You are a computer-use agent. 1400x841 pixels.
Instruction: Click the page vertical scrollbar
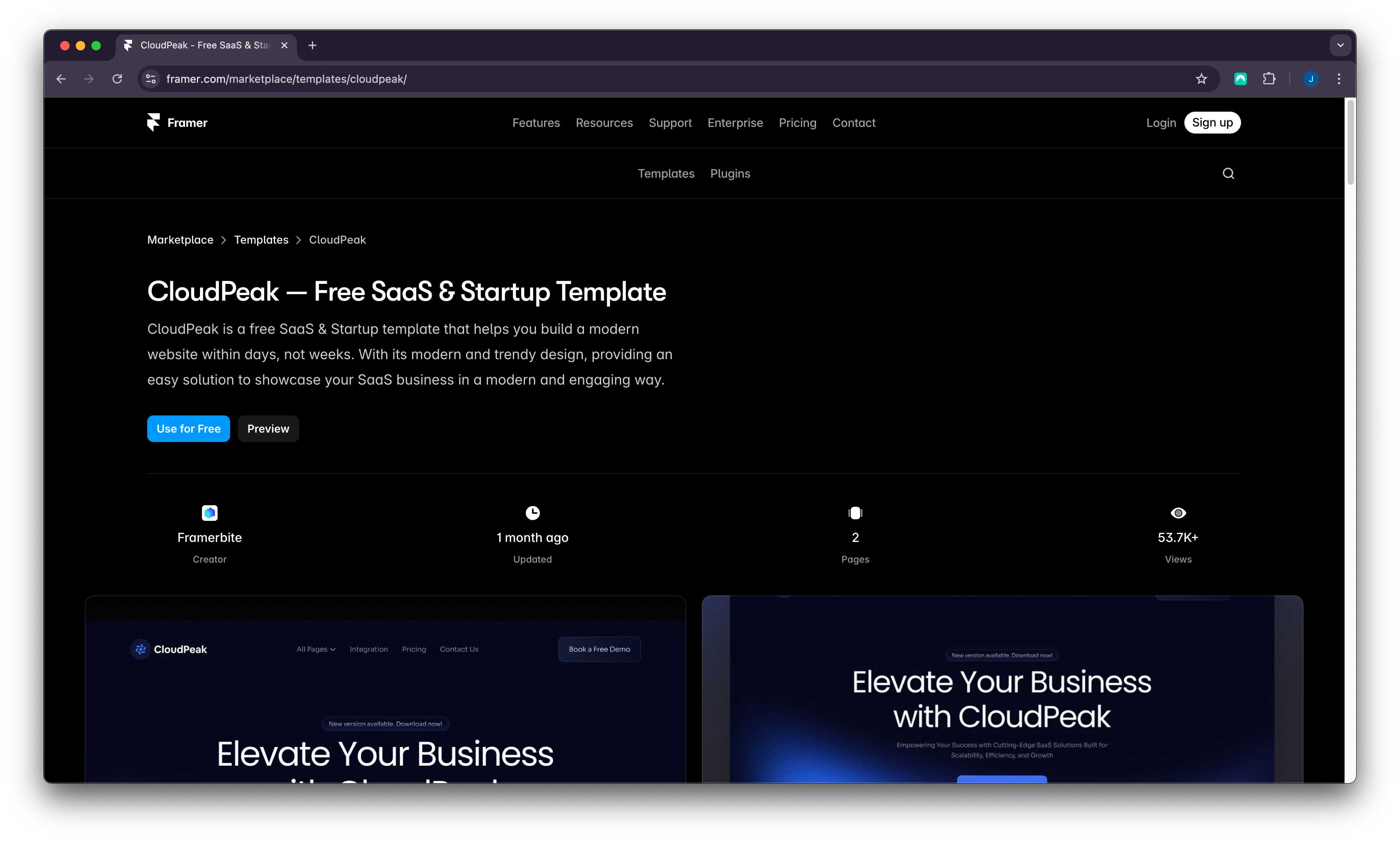1350,142
